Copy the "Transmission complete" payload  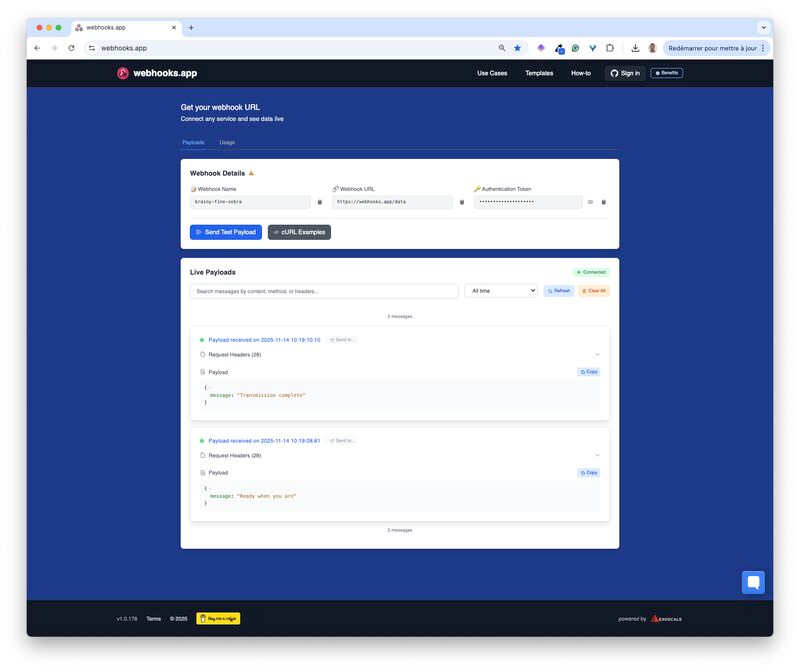(x=589, y=372)
